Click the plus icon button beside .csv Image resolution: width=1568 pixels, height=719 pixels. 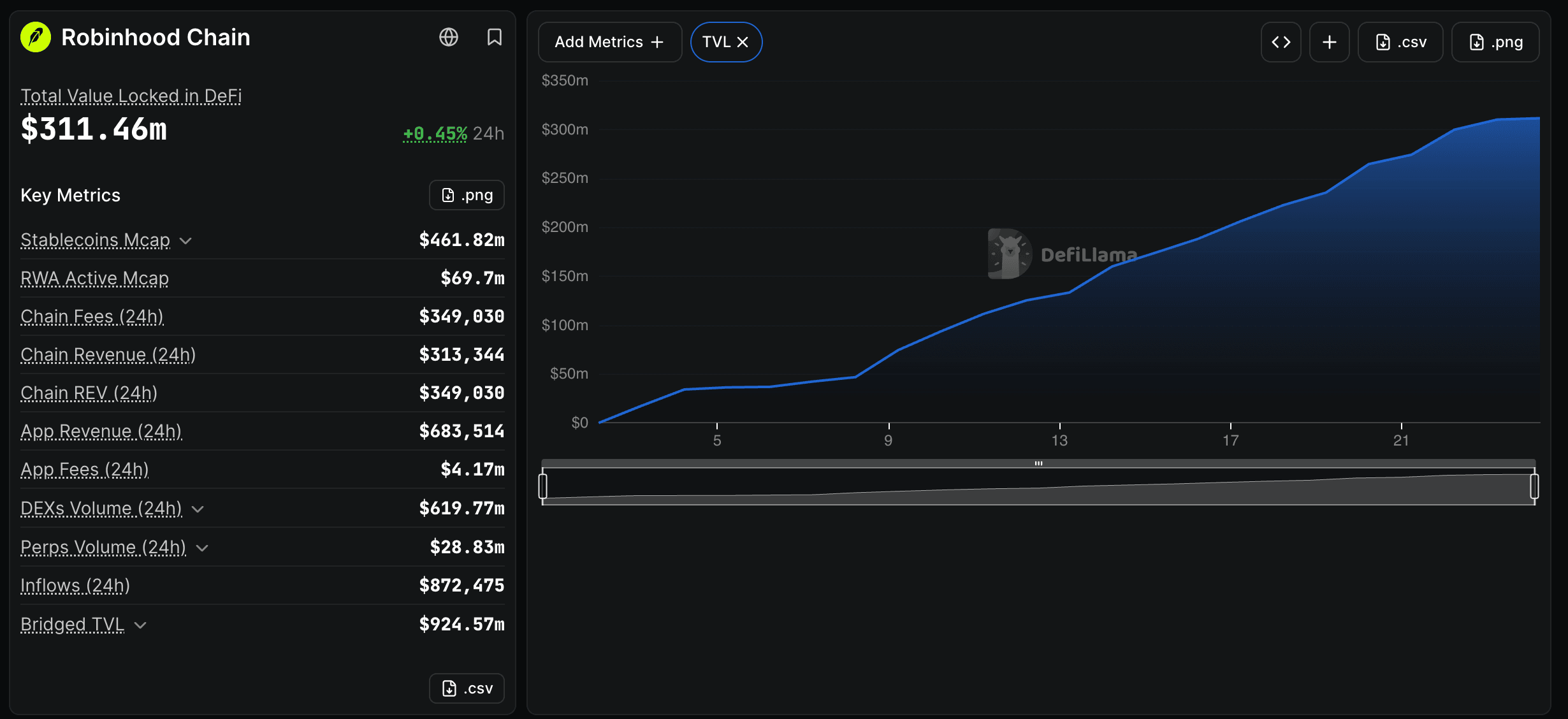pos(1330,42)
